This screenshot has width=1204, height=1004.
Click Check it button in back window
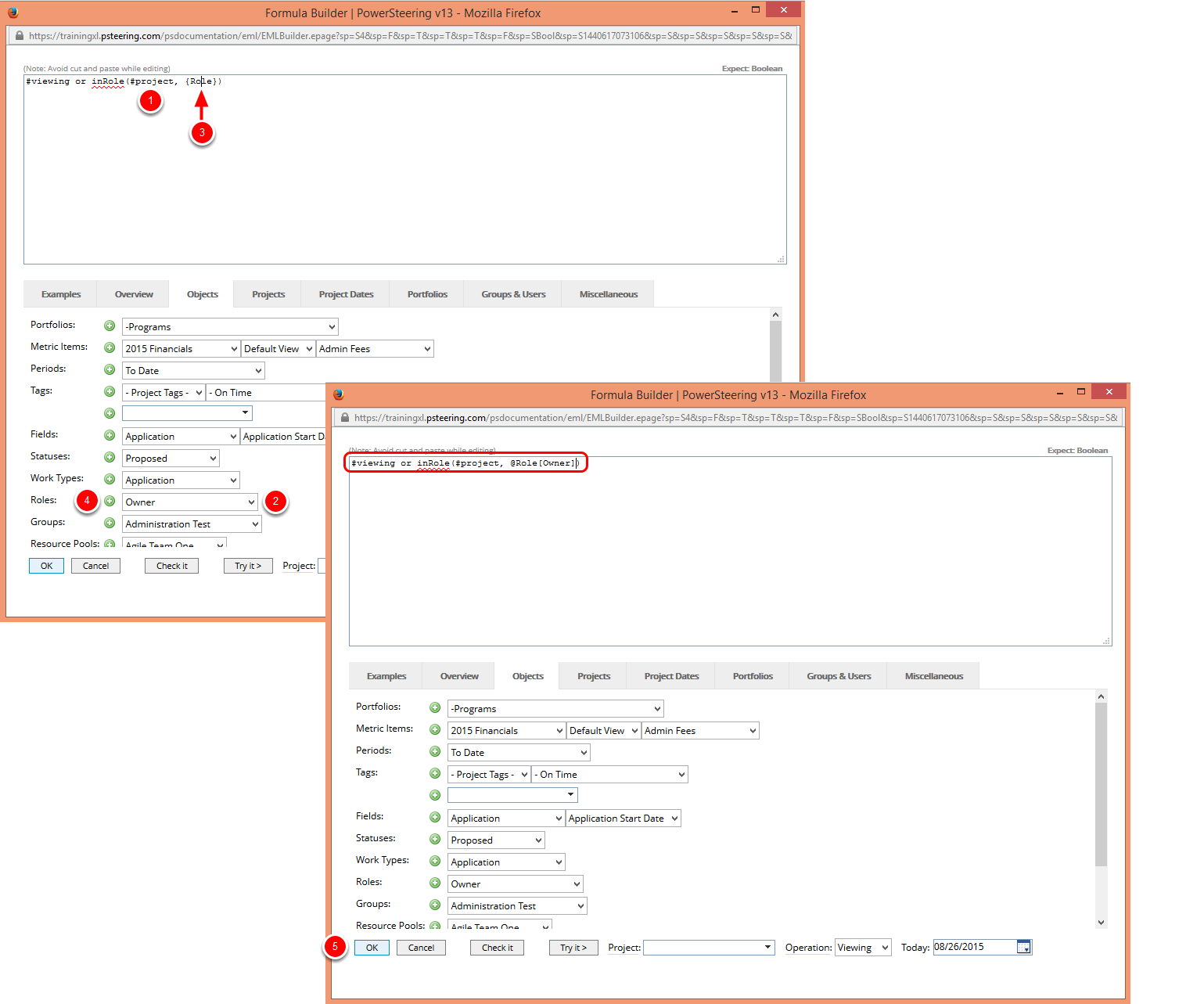[172, 566]
